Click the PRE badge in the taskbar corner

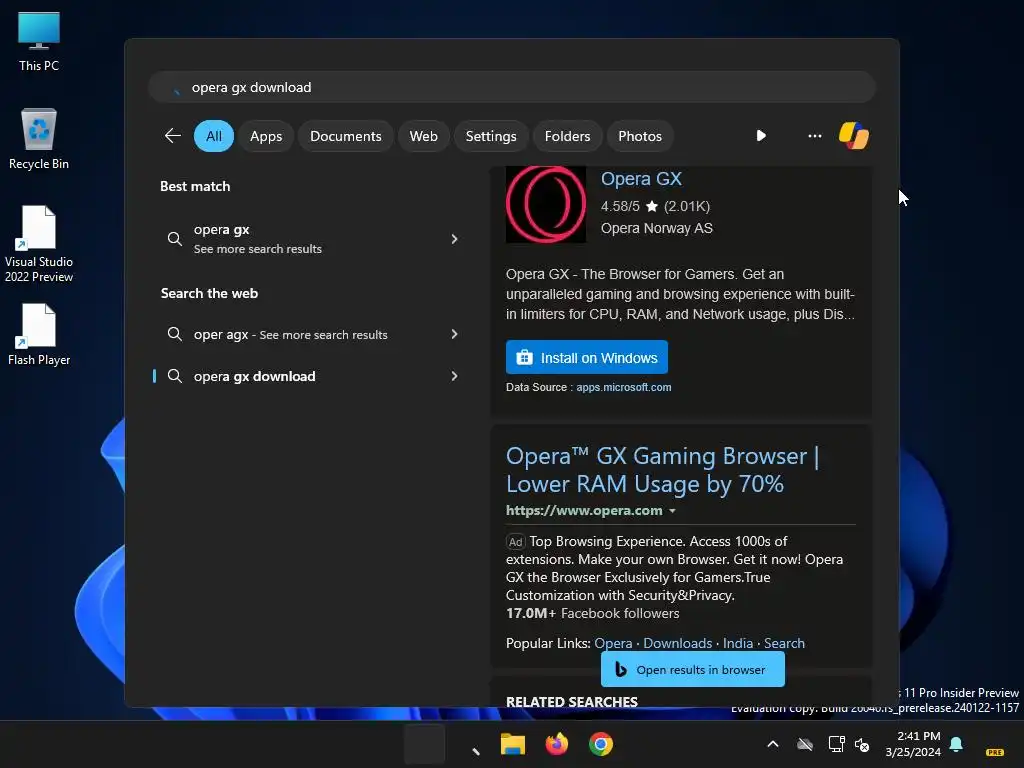tap(995, 752)
